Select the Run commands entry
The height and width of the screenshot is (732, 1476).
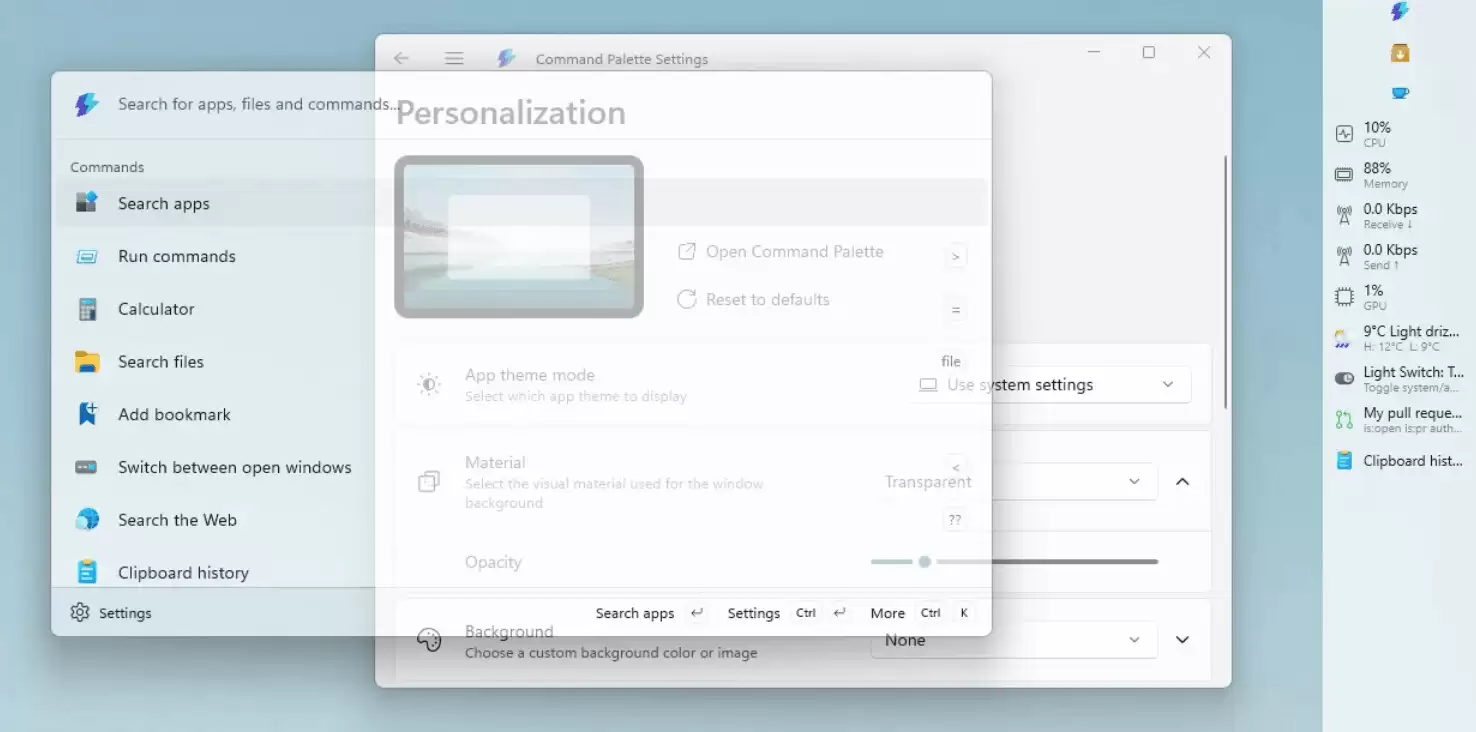point(176,257)
